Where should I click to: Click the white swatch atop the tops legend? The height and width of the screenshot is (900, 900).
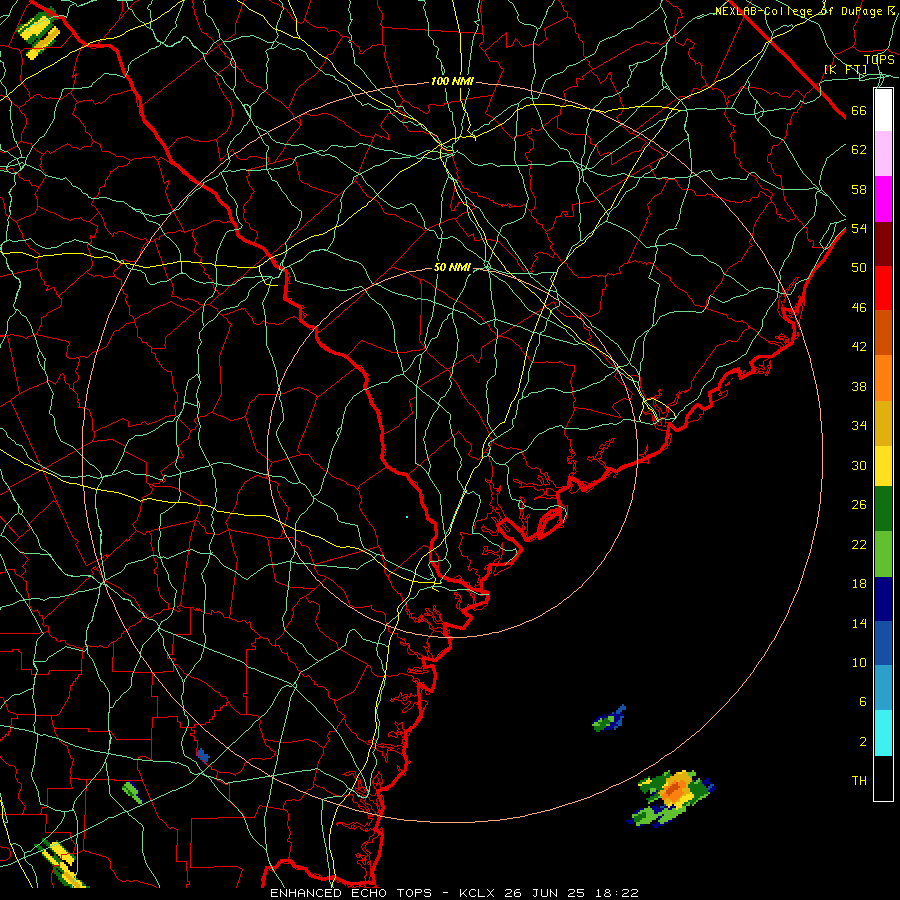click(883, 110)
